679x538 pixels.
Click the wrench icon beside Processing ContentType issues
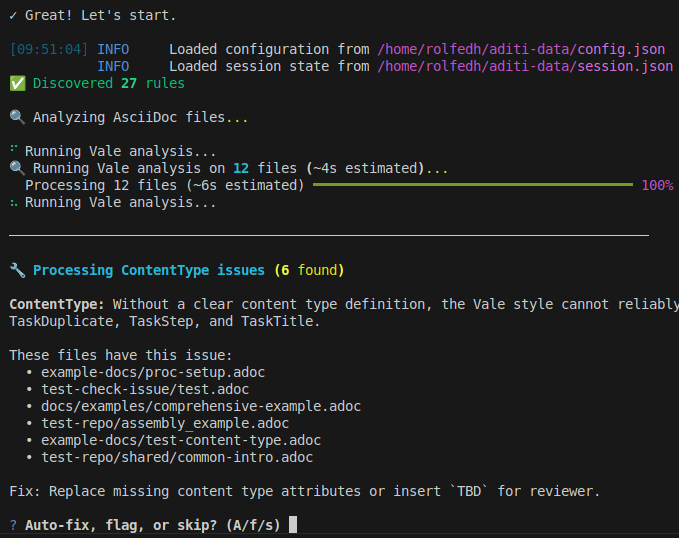[17, 270]
